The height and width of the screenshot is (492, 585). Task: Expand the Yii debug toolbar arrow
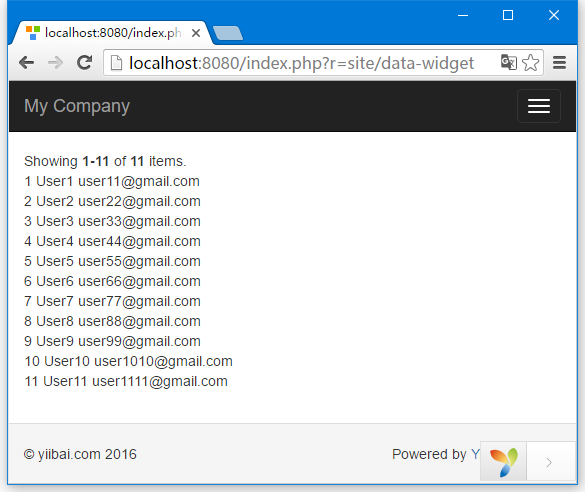550,462
